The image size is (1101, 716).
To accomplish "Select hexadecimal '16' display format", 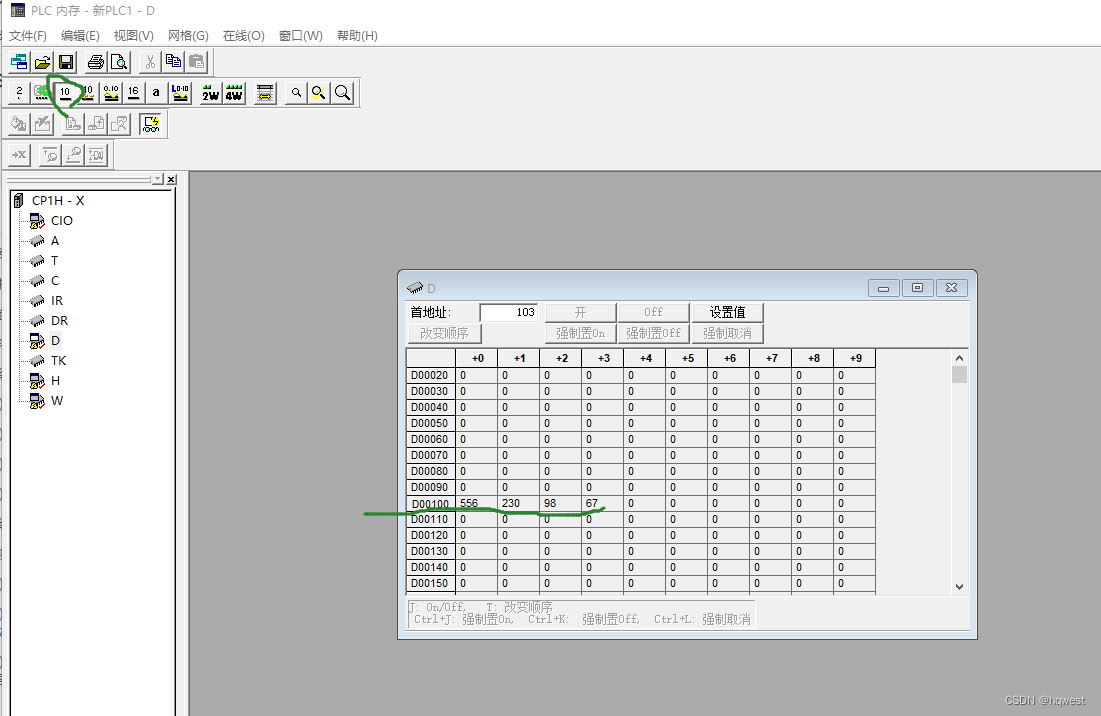I will 133,93.
